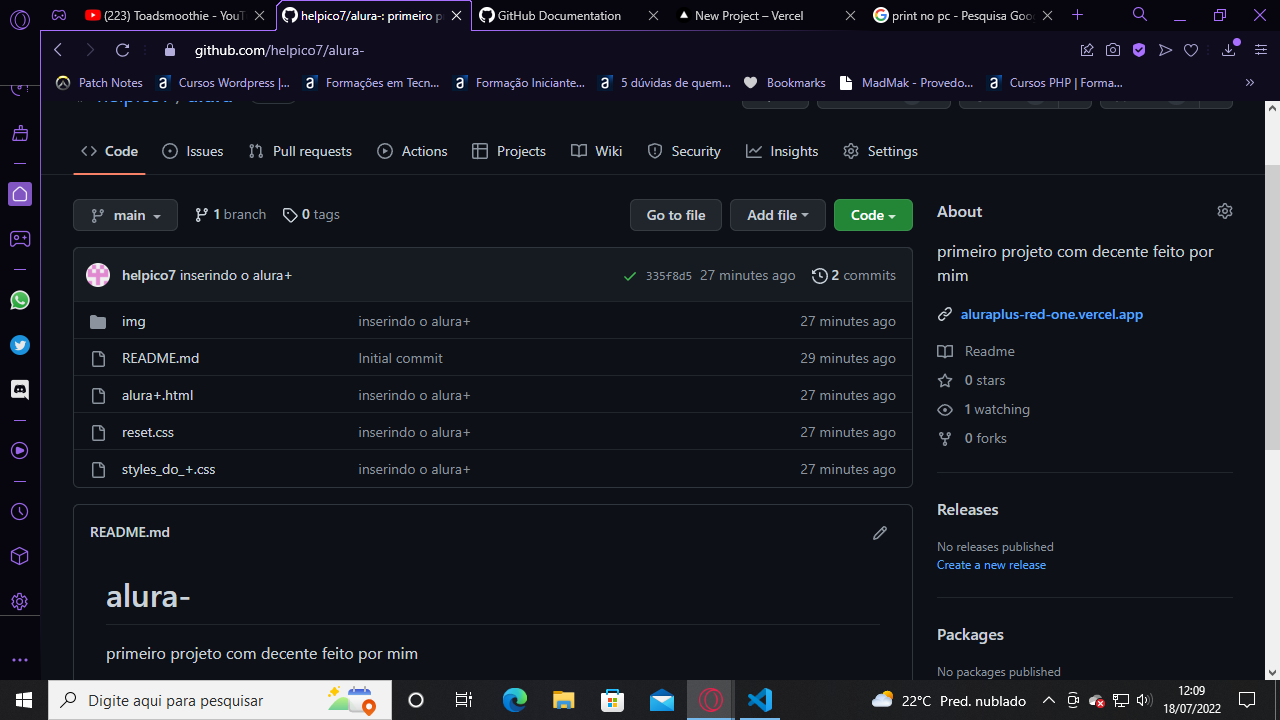Open WhatsApp from the Opera sidebar
1280x720 pixels.
point(20,300)
